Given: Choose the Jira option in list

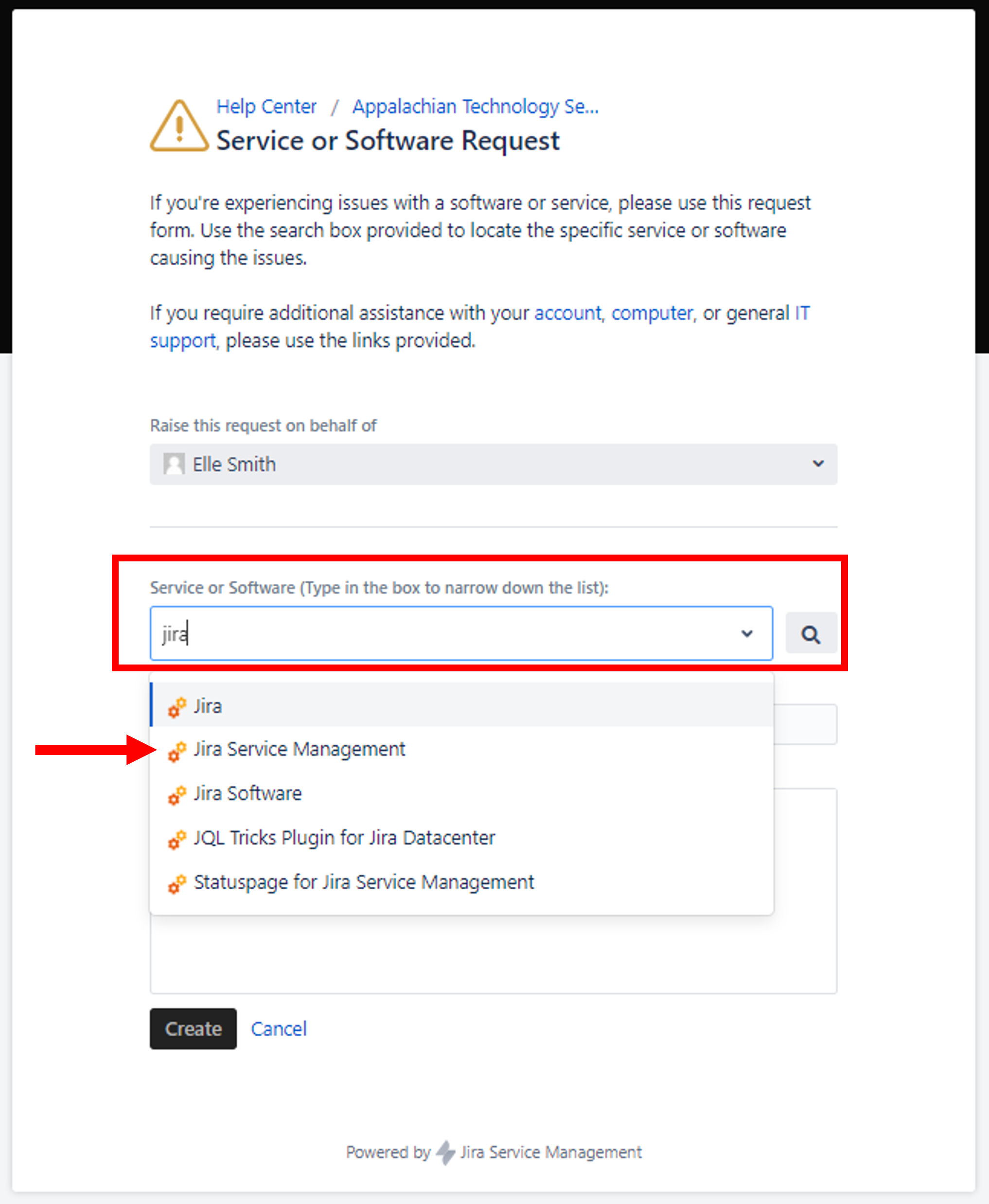Looking at the screenshot, I should tap(208, 707).
